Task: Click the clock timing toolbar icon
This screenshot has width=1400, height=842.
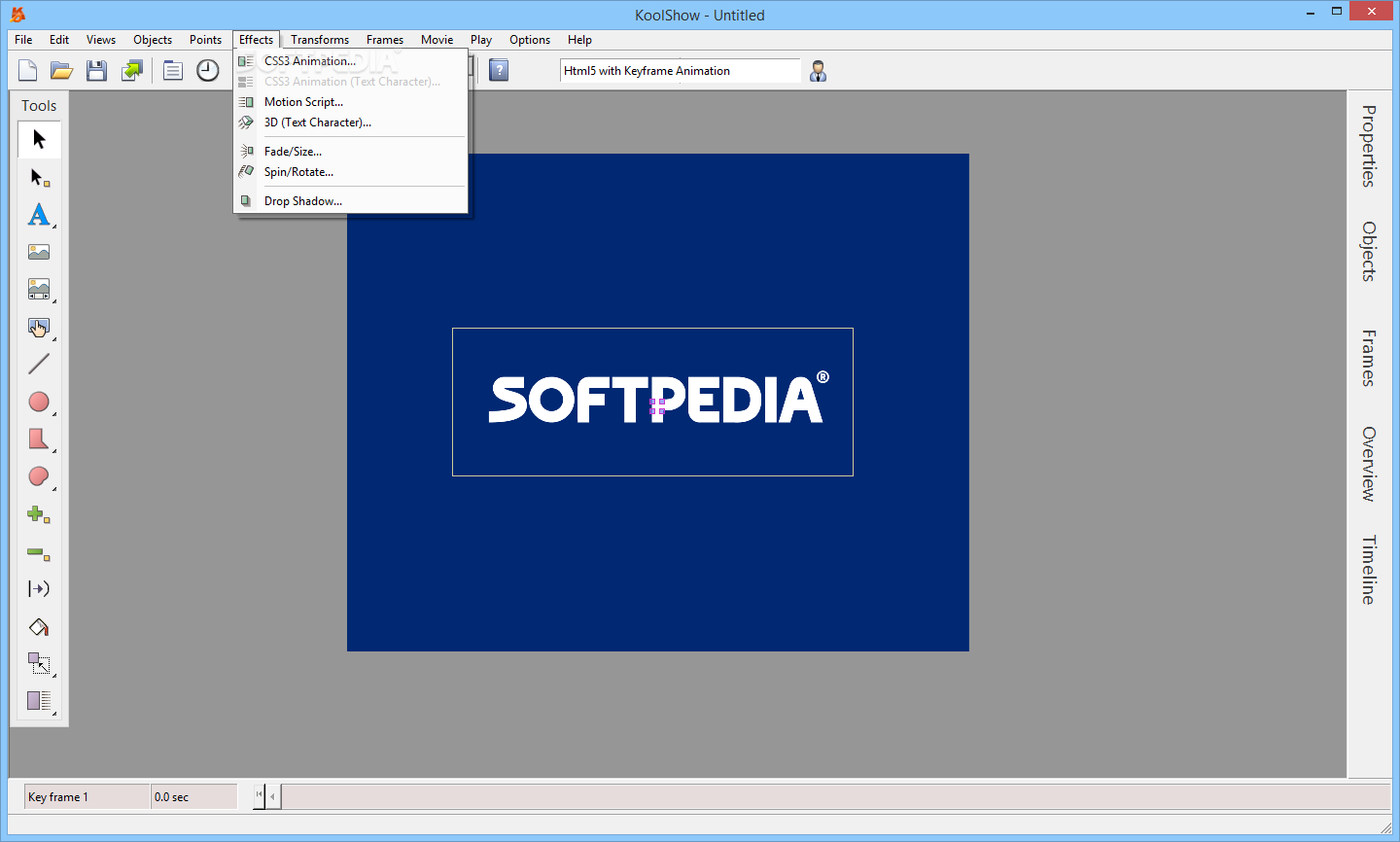Action: click(207, 70)
